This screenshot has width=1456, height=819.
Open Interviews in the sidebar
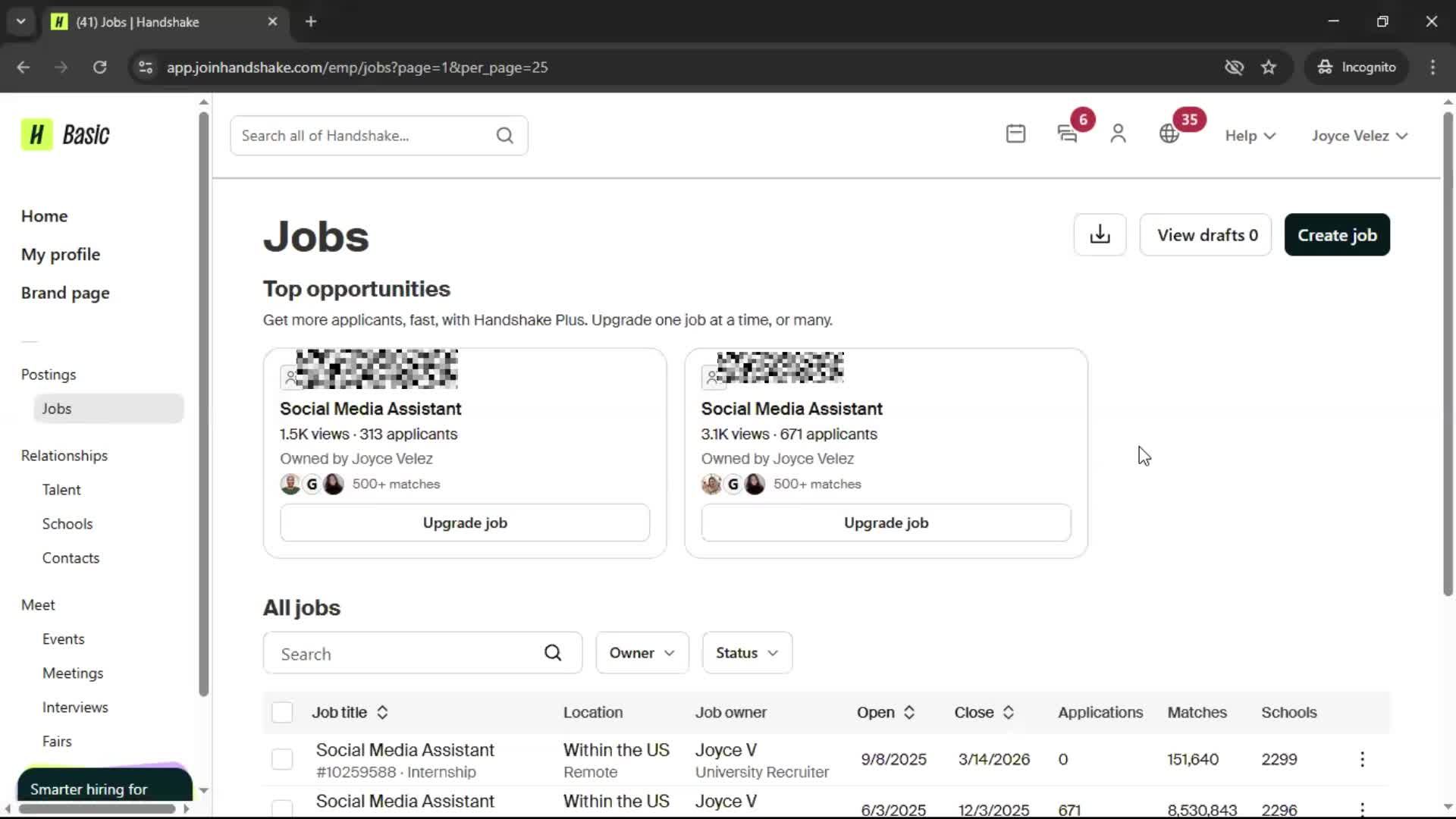(75, 708)
